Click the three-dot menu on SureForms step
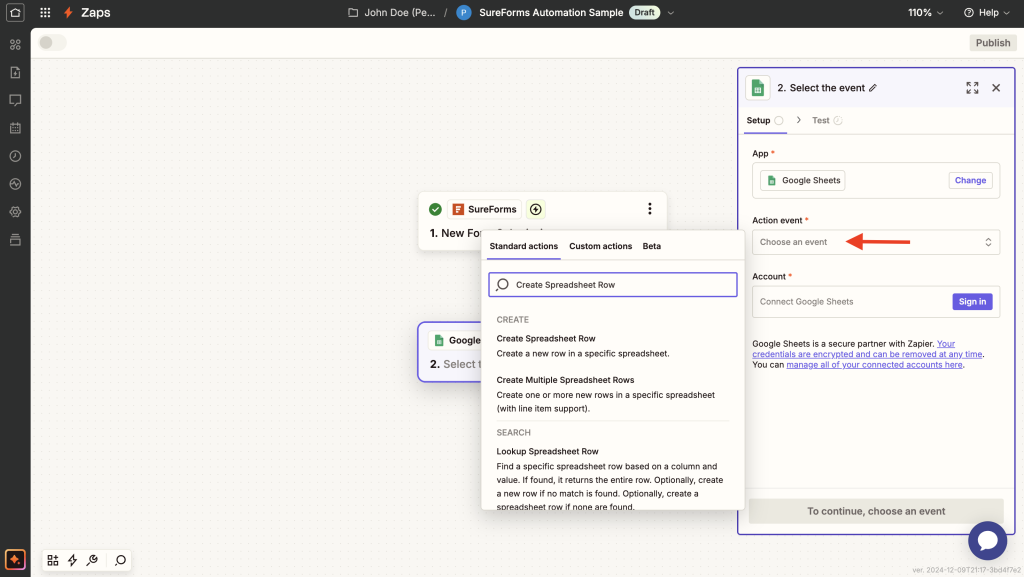Viewport: 1024px width, 577px height. [x=649, y=209]
